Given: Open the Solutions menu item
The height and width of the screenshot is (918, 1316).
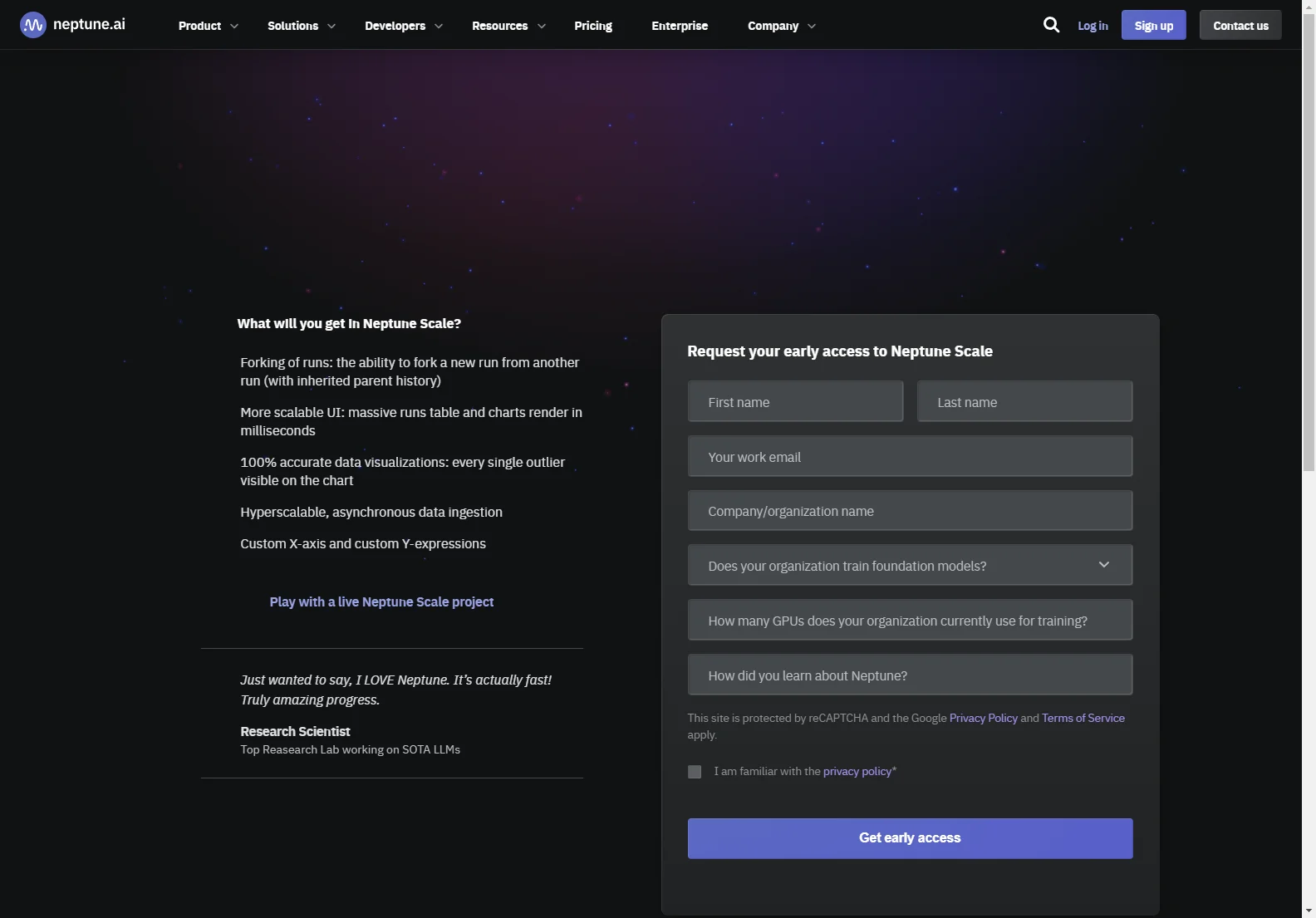Looking at the screenshot, I should click(292, 26).
